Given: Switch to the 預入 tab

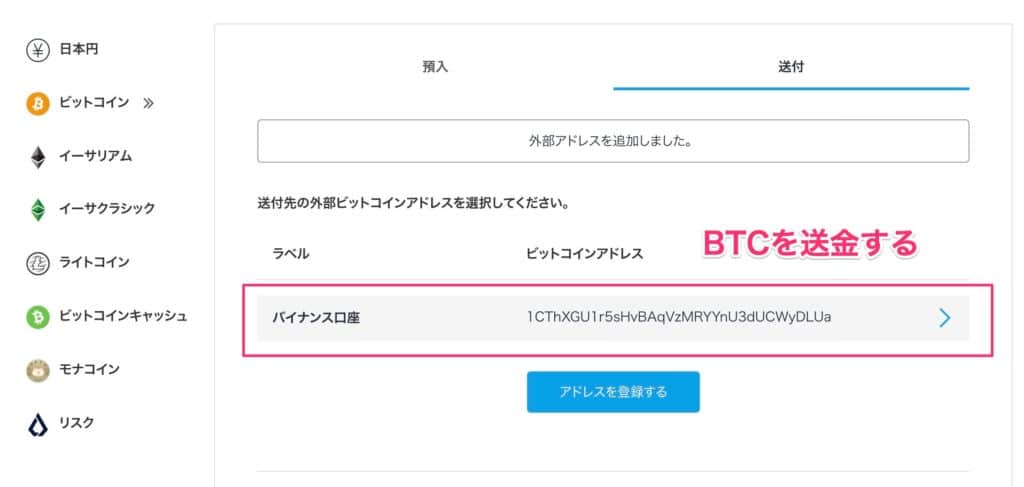Looking at the screenshot, I should click(435, 67).
